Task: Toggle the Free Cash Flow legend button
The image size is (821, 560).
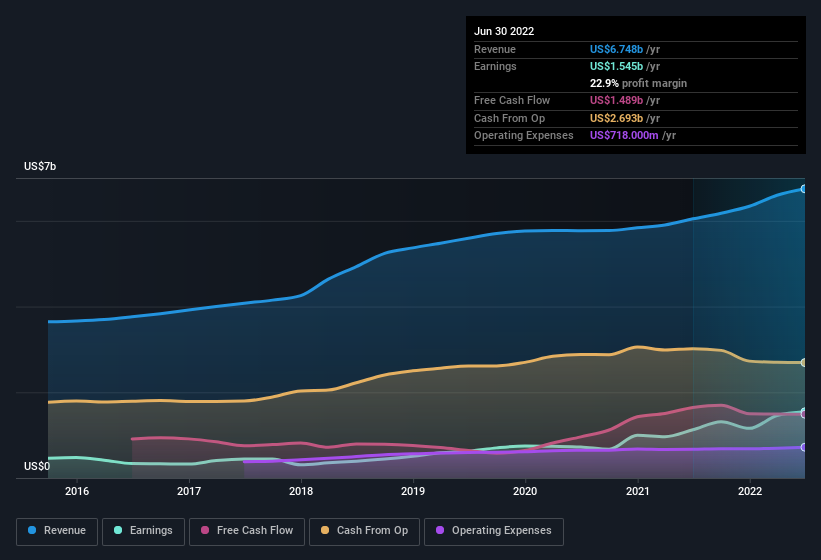Action: point(247,531)
